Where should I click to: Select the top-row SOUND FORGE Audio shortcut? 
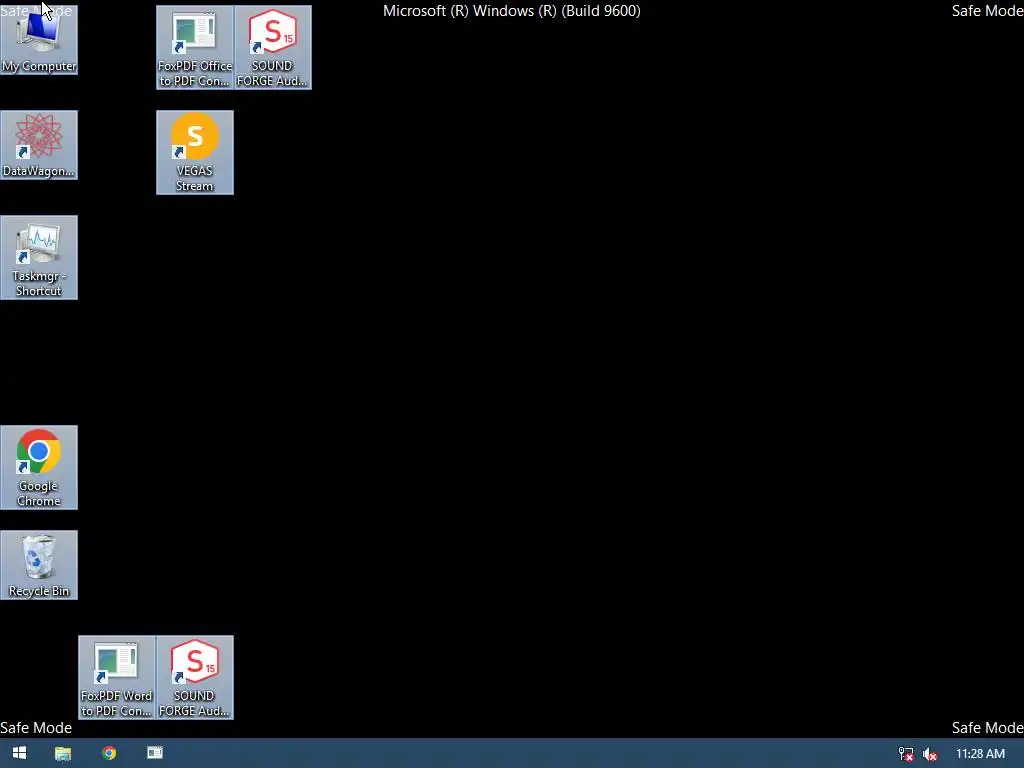point(272,47)
